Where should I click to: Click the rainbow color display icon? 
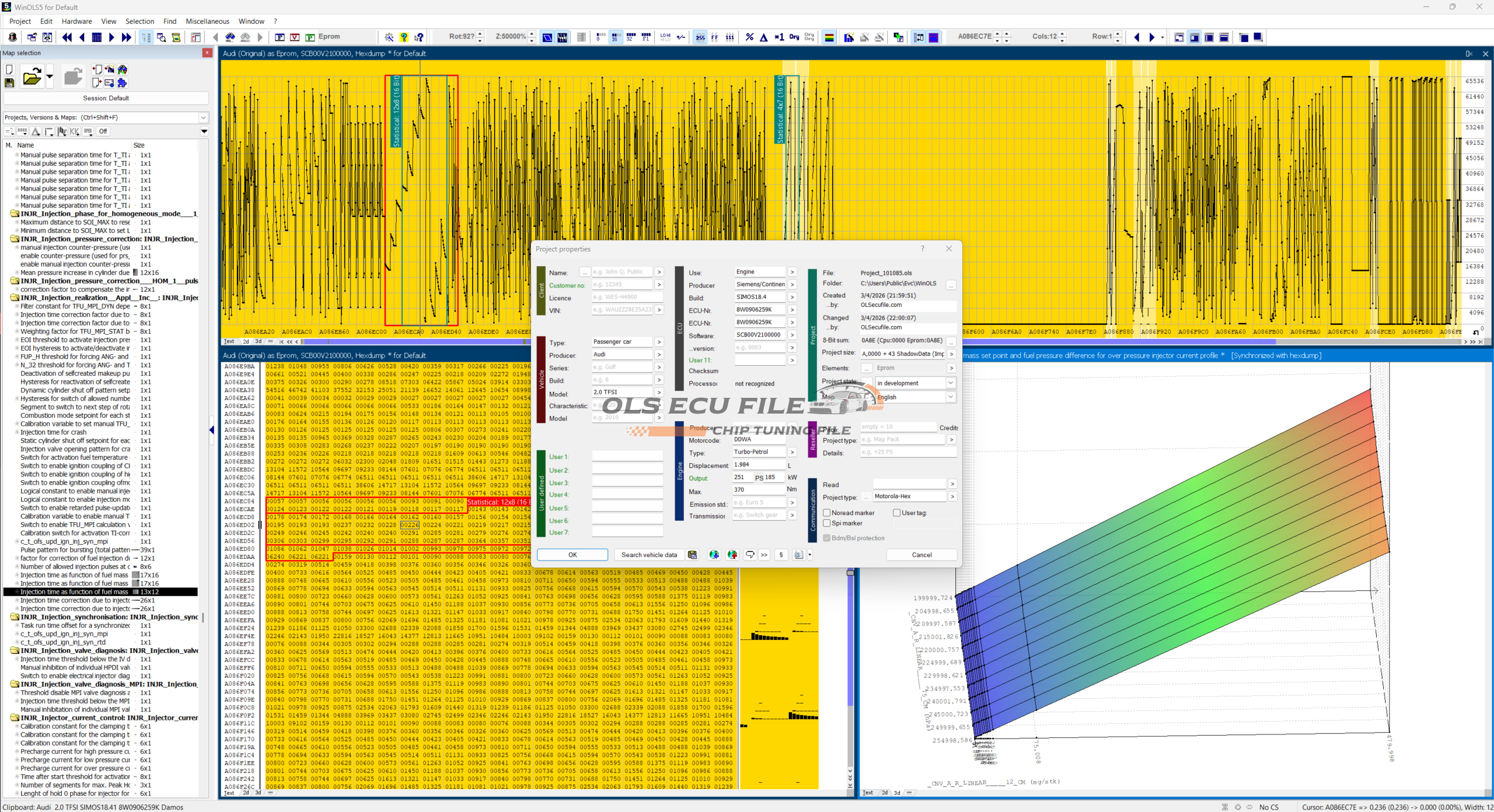coord(829,37)
